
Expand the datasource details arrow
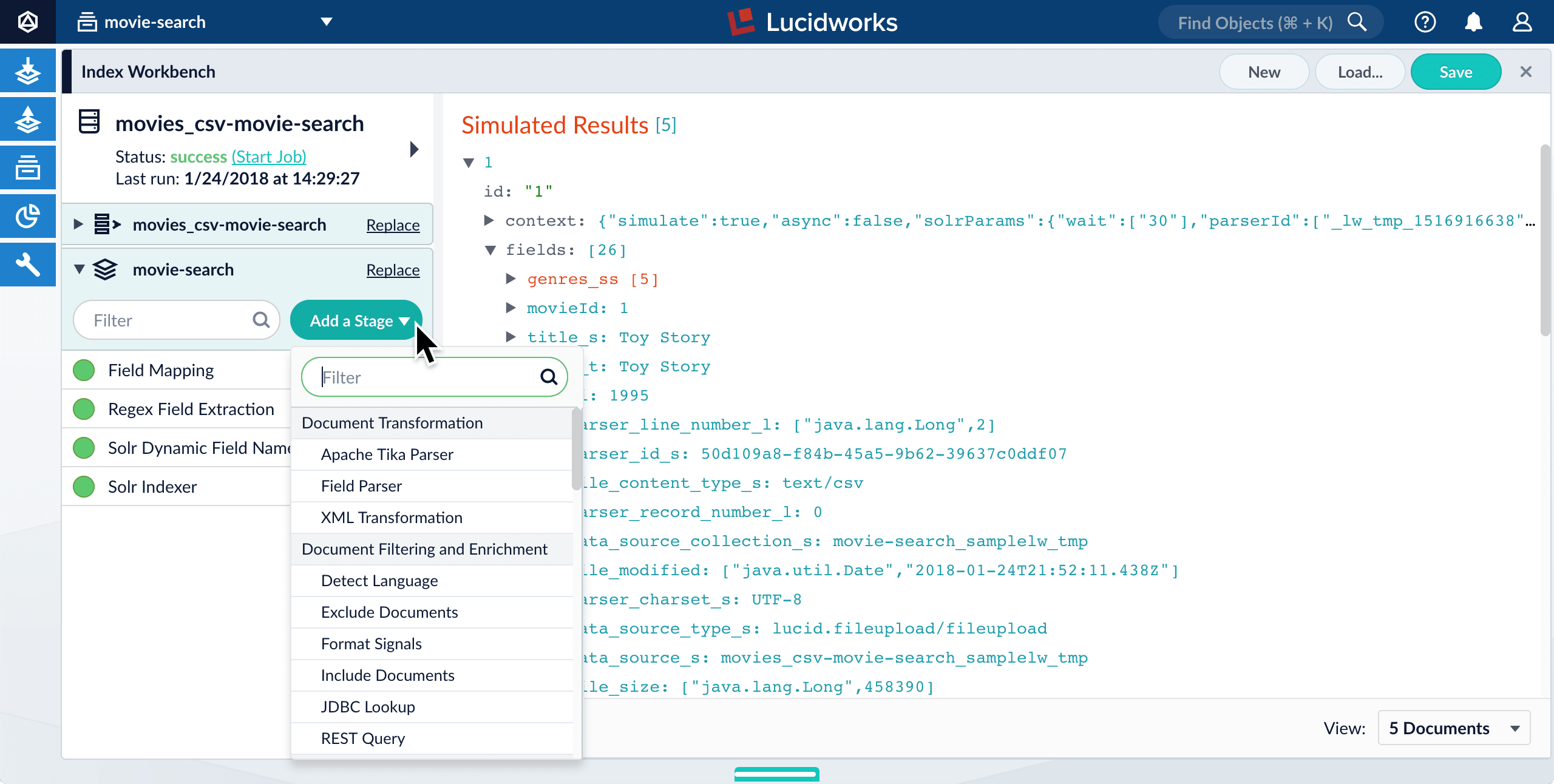tap(415, 149)
